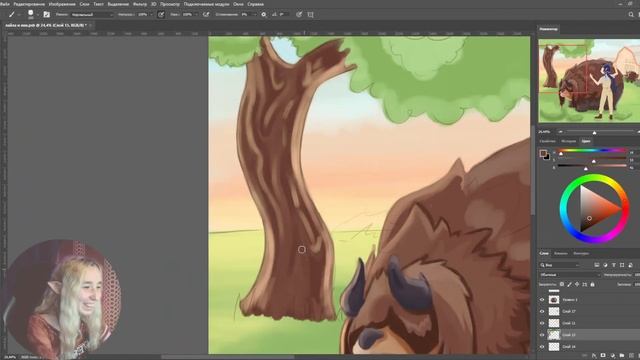Click the Navigator panel tab
This screenshot has width=640, height=360.
[549, 29]
